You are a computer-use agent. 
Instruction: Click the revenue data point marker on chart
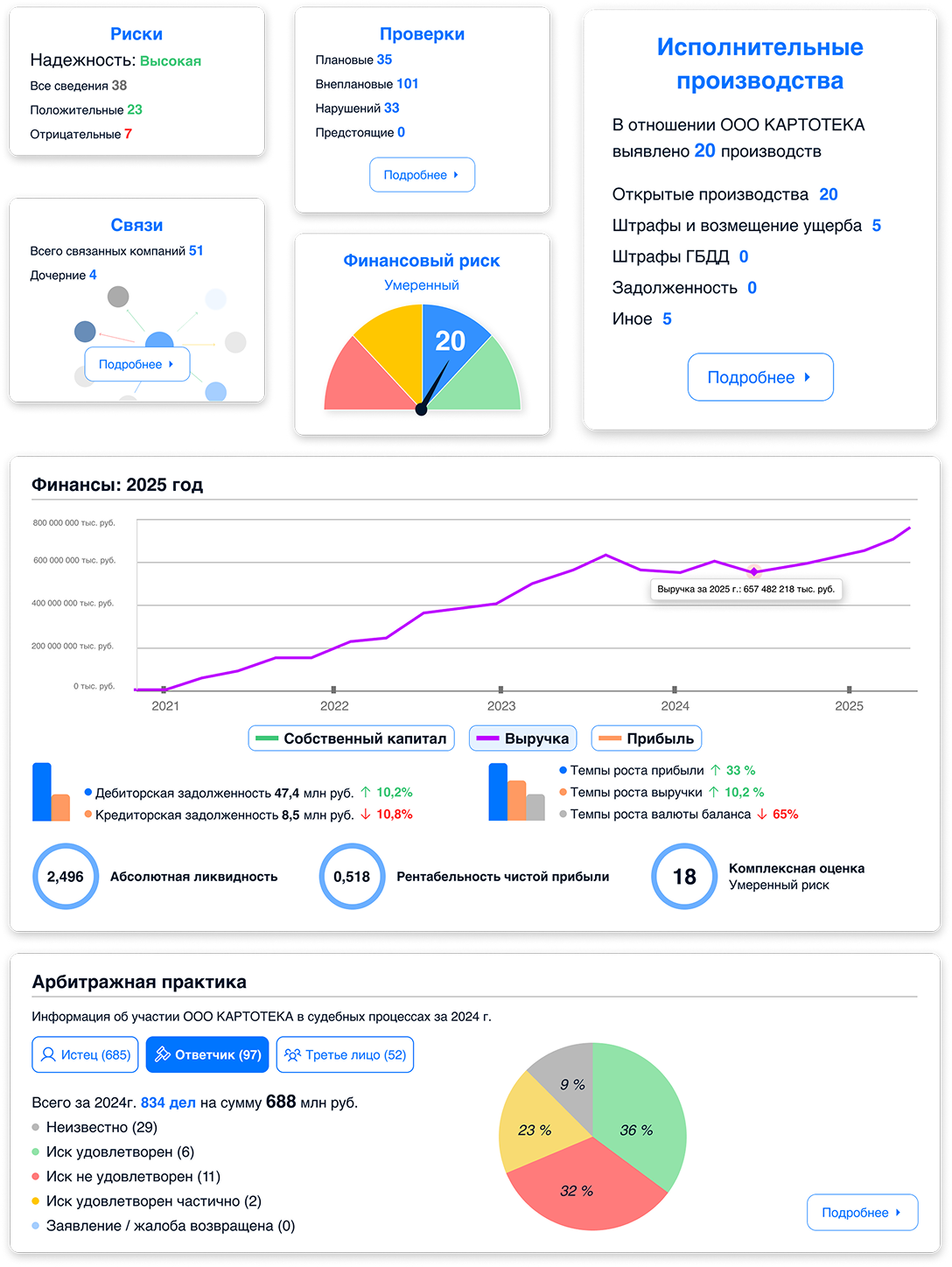point(753,572)
